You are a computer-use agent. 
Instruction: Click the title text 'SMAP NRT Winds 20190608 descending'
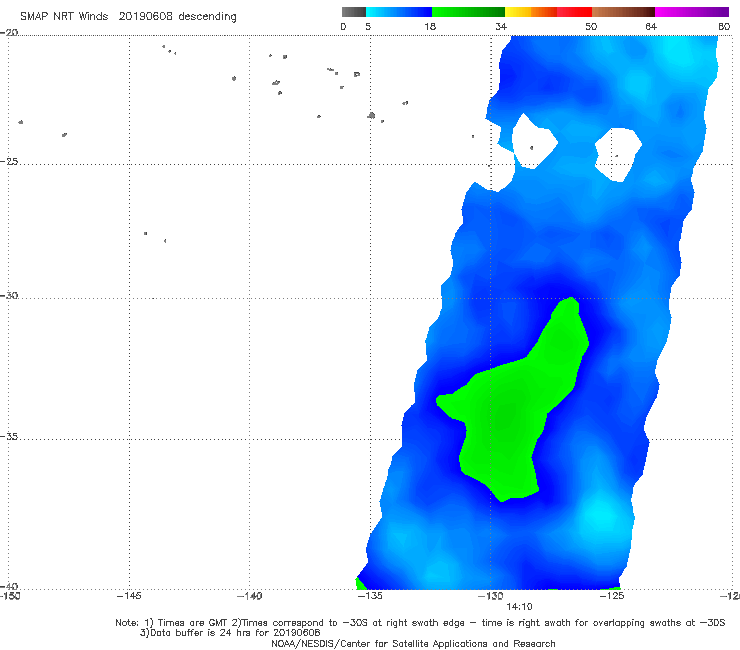pos(128,16)
